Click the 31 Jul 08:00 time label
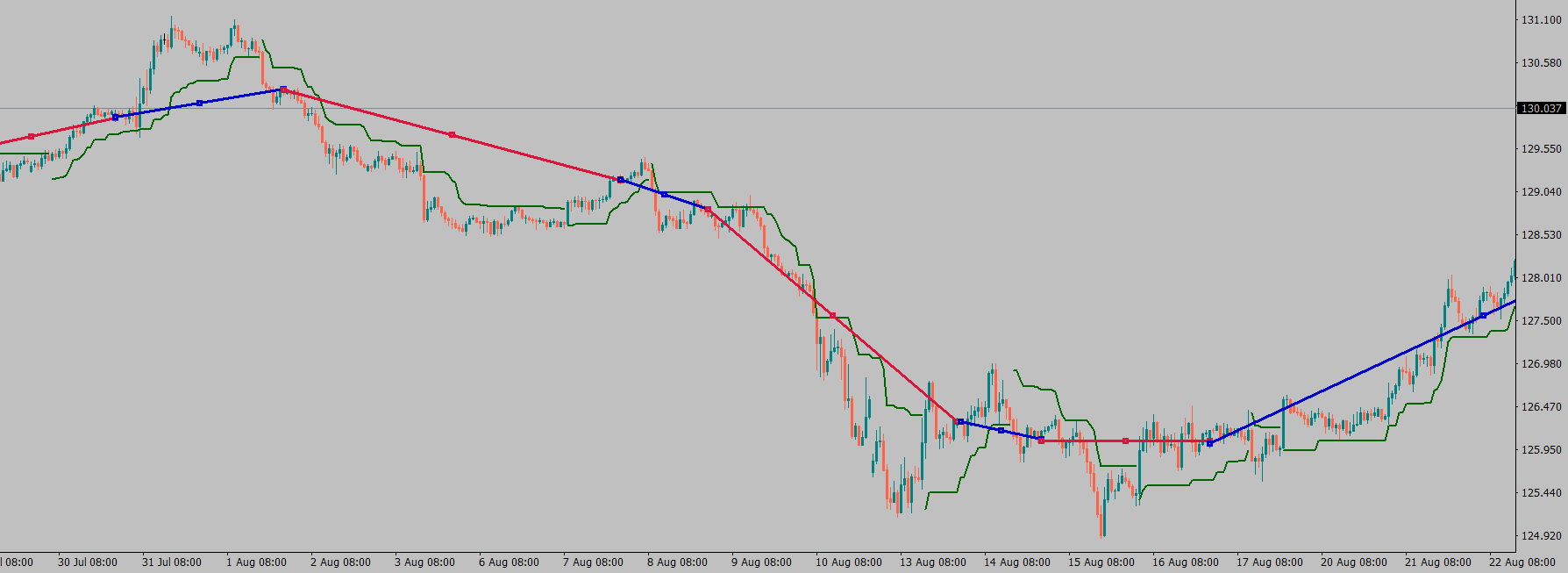This screenshot has height=573, width=1568. [172, 562]
